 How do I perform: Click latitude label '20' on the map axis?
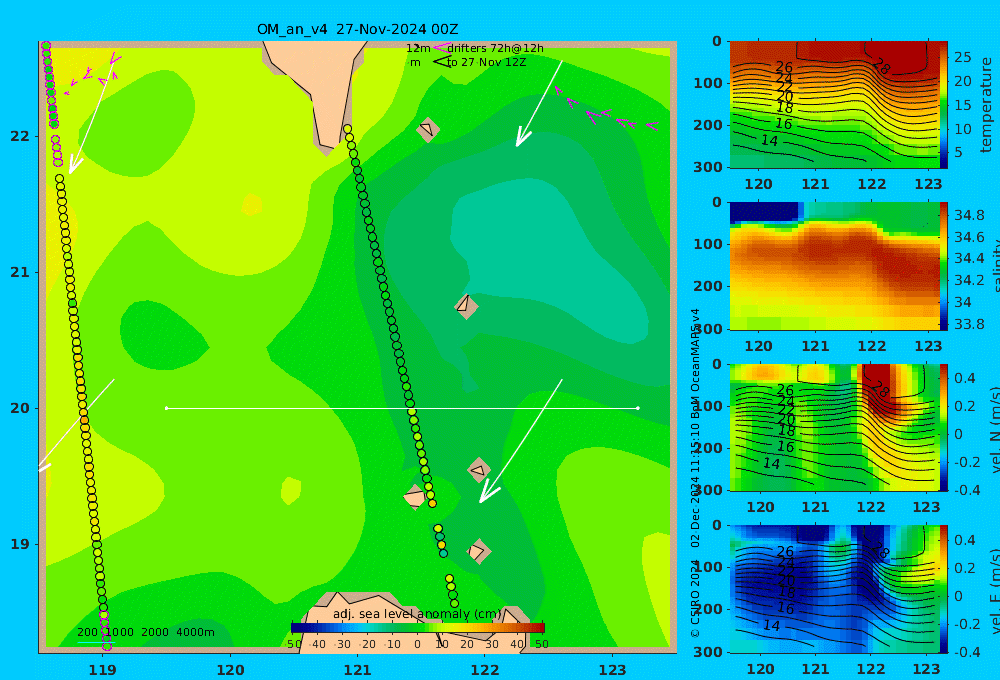(20, 408)
